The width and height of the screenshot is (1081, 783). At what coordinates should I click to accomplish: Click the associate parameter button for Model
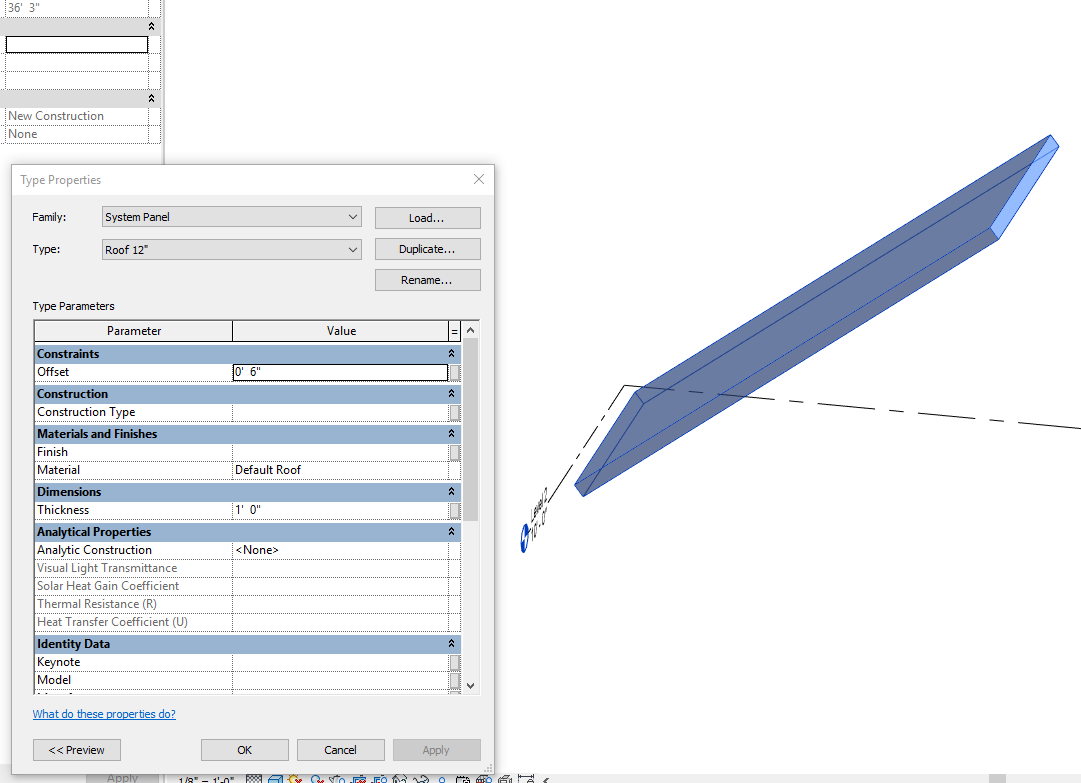[454, 680]
